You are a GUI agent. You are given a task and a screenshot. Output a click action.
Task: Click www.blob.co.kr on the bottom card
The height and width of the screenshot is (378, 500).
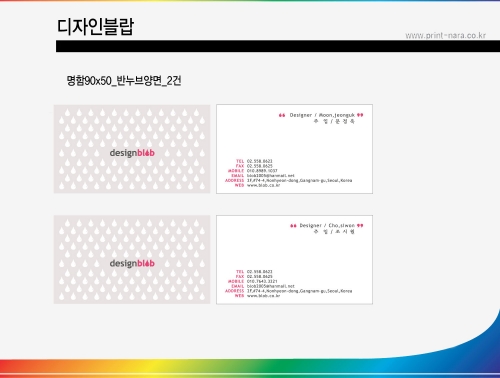[x=263, y=296]
